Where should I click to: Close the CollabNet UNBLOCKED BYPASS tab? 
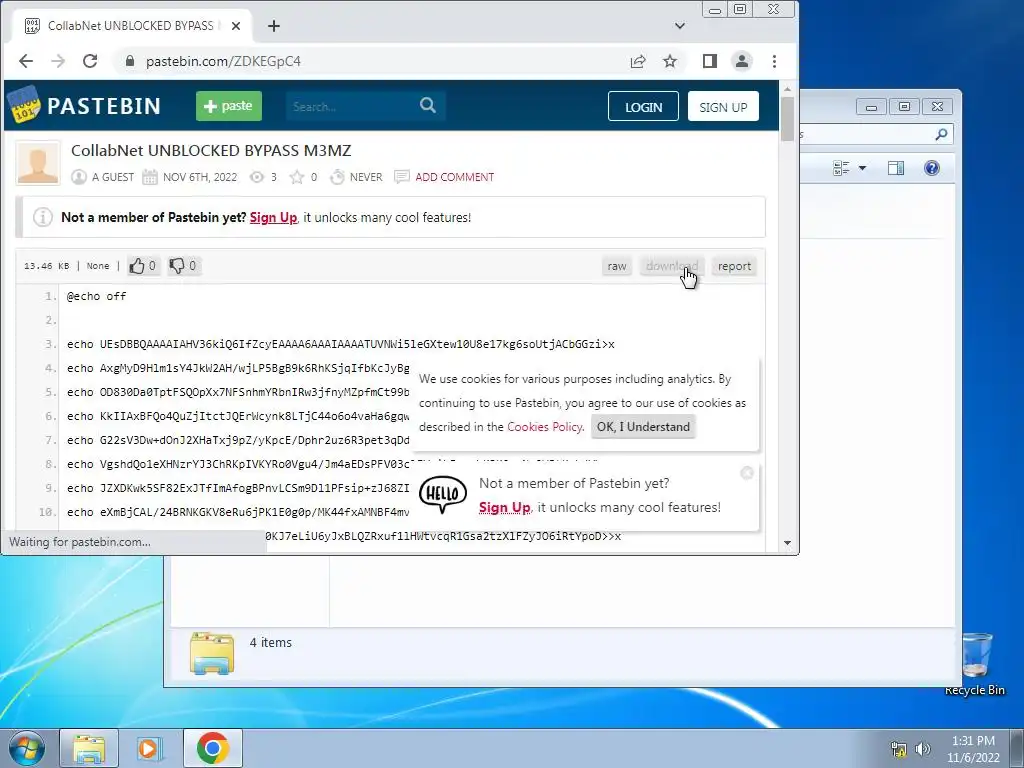point(236,26)
